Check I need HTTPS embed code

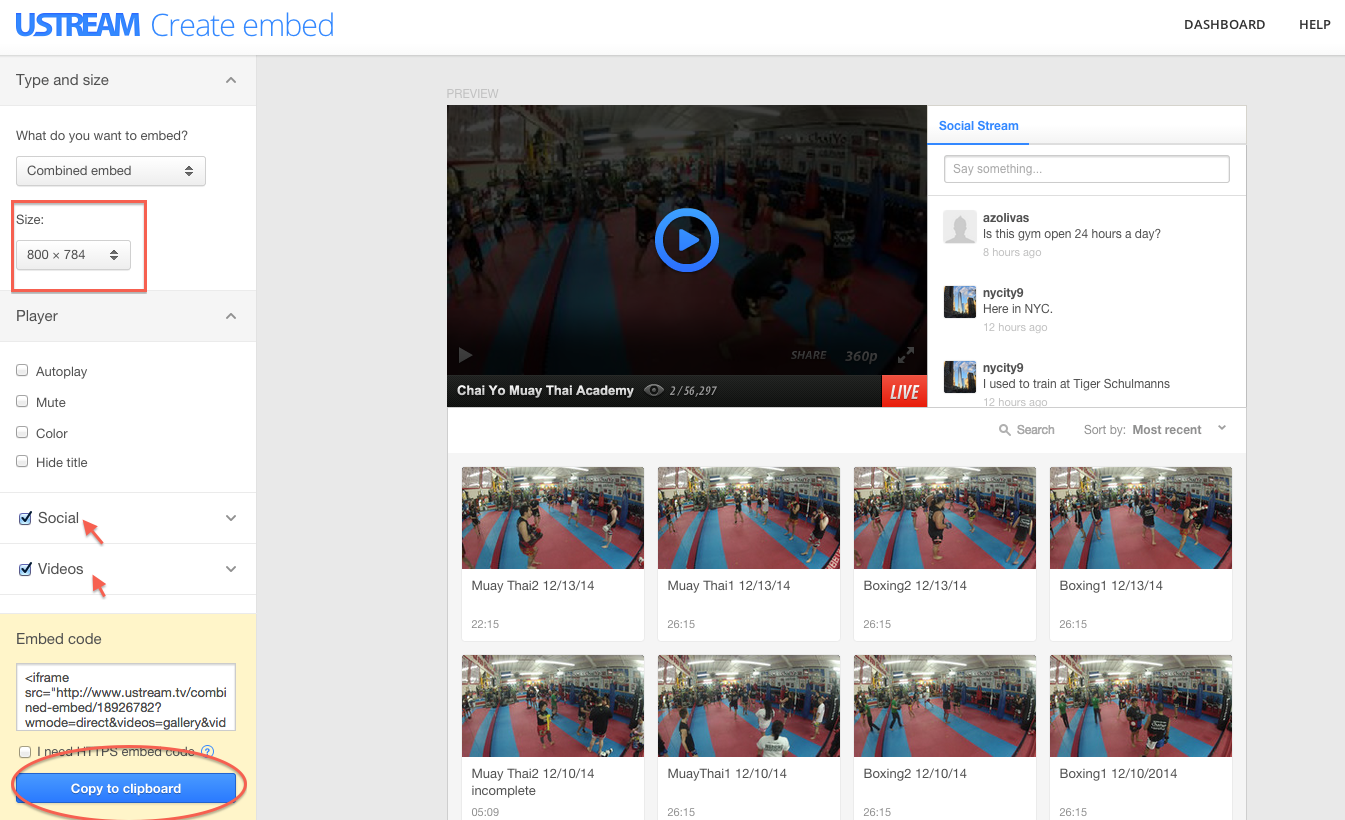tap(24, 751)
